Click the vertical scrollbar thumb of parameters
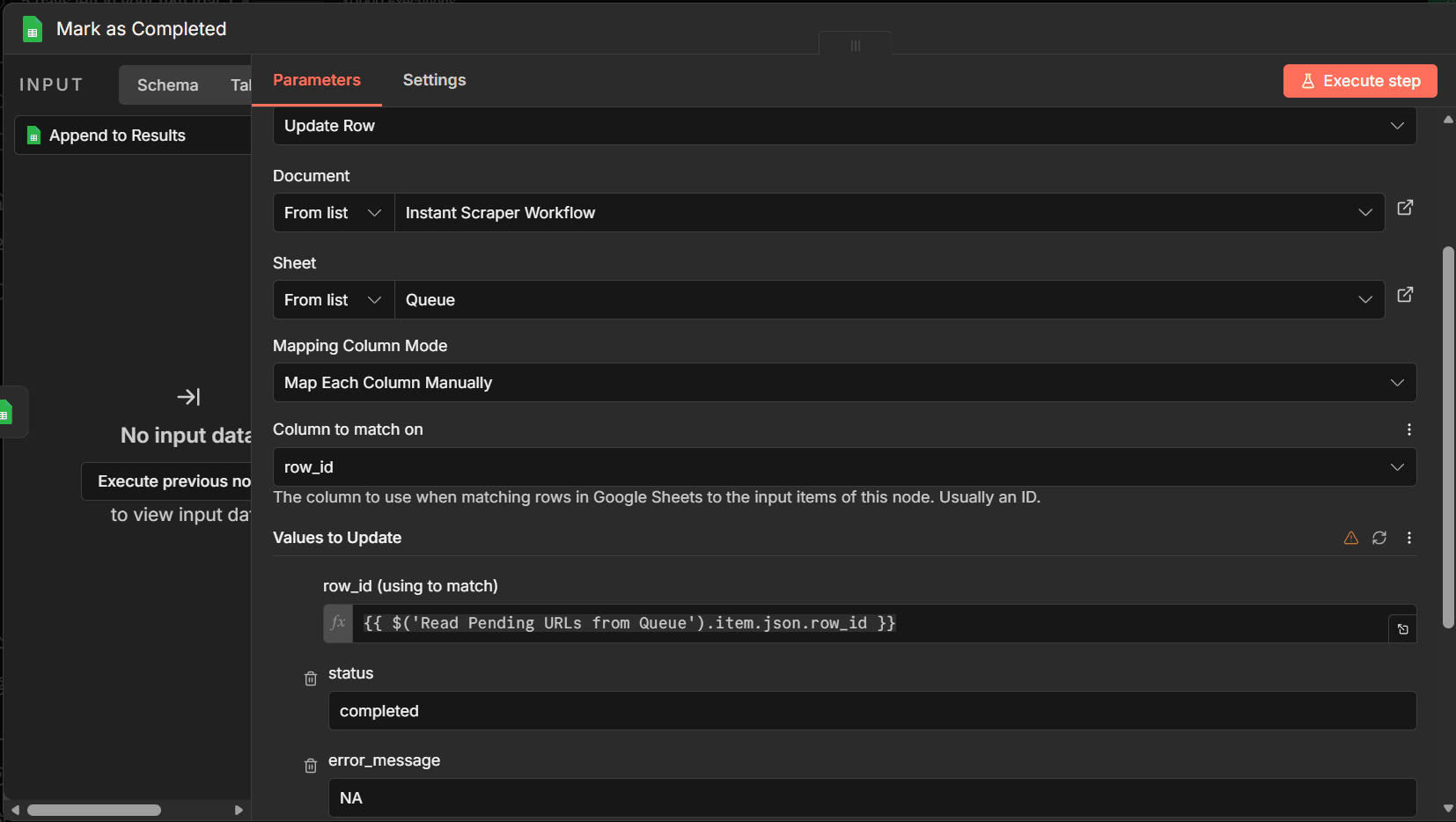Image resolution: width=1456 pixels, height=822 pixels. click(x=1448, y=437)
